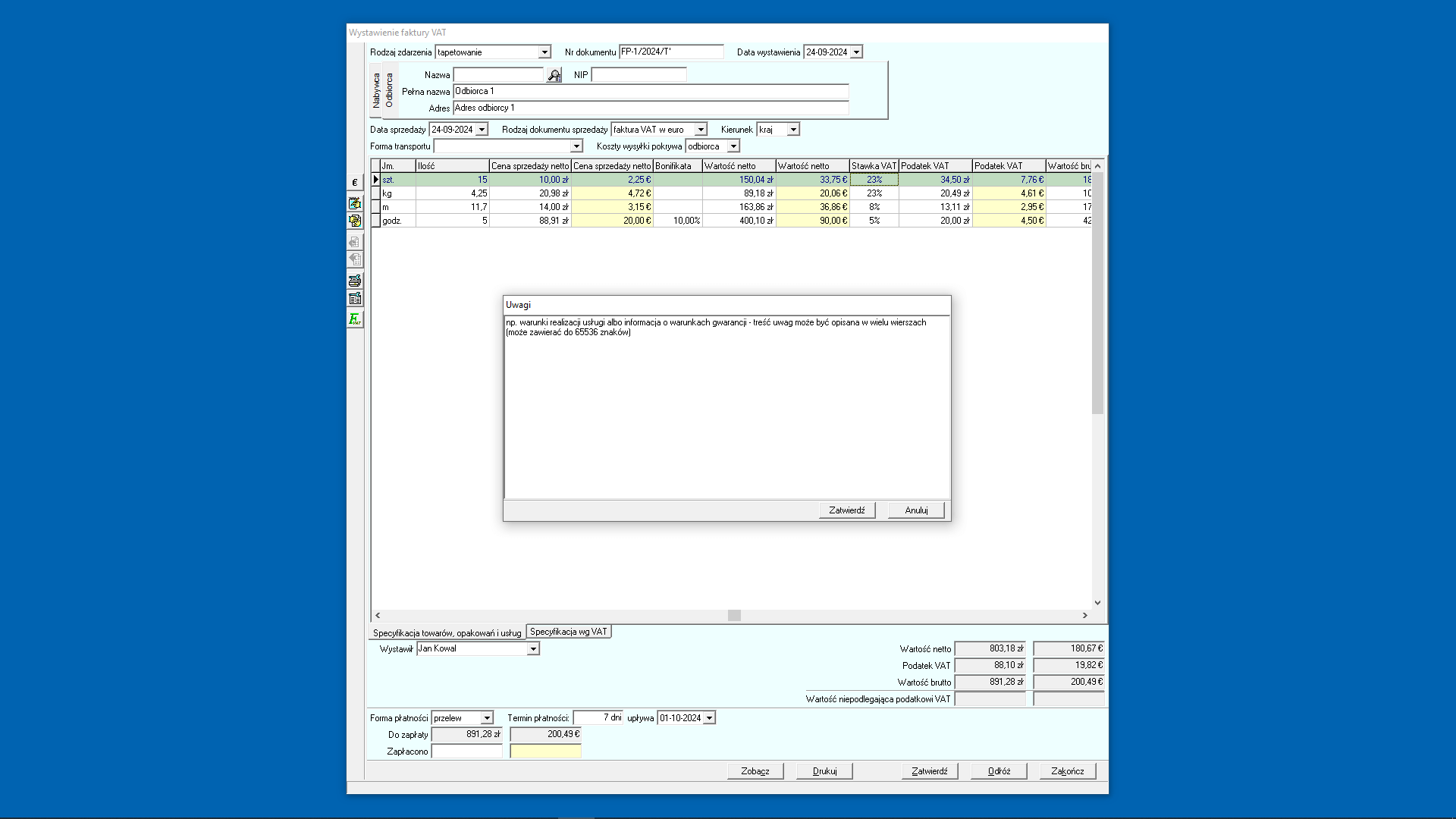The width and height of the screenshot is (1456, 819).
Task: Click the Drukuj button
Action: tap(824, 771)
